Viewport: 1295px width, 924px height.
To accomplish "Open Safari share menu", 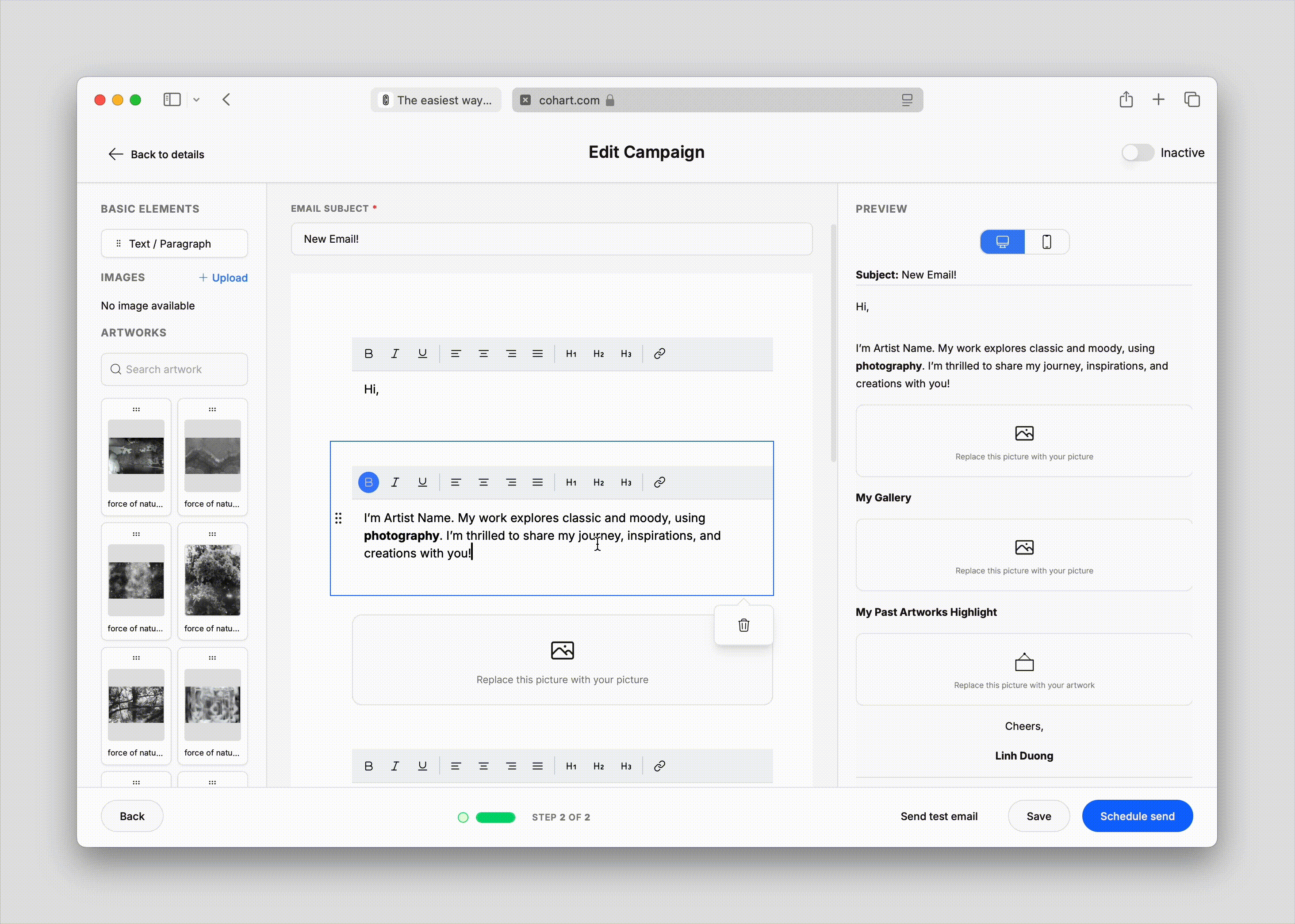I will click(x=1126, y=99).
